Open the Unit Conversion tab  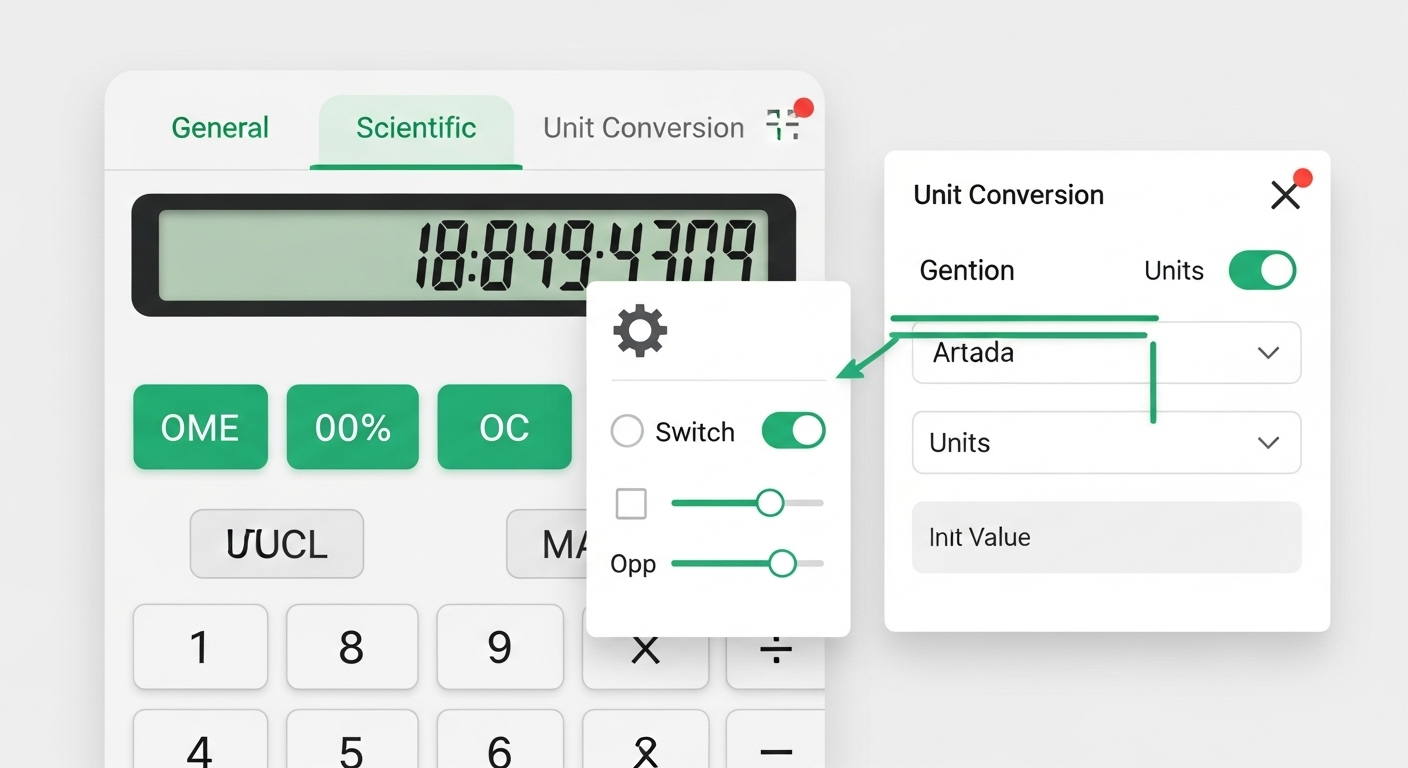[x=643, y=128]
